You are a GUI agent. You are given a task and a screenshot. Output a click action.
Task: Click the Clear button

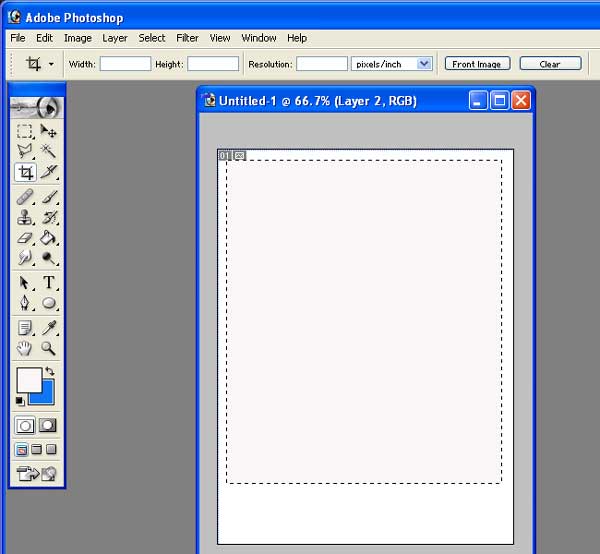pyautogui.click(x=550, y=64)
